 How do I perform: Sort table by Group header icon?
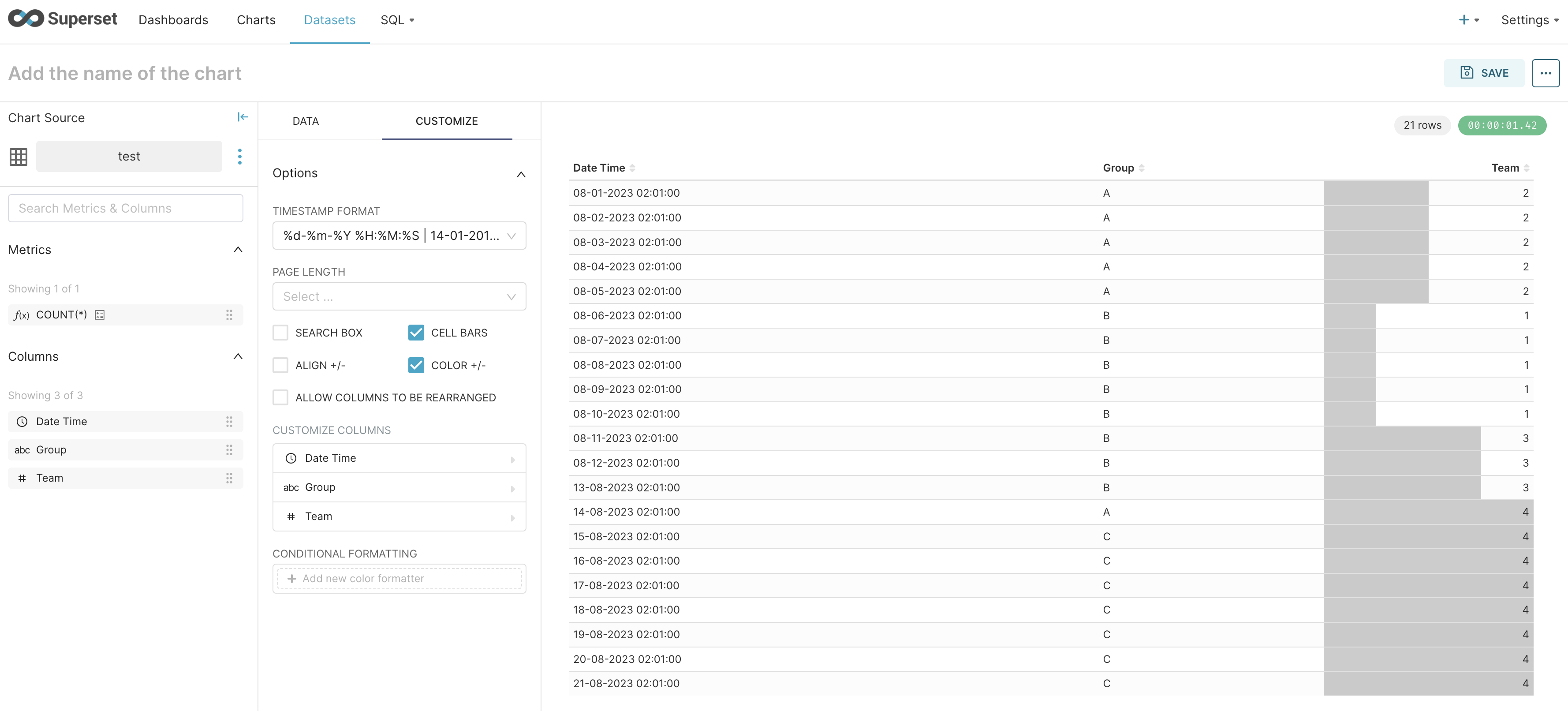(x=1141, y=168)
